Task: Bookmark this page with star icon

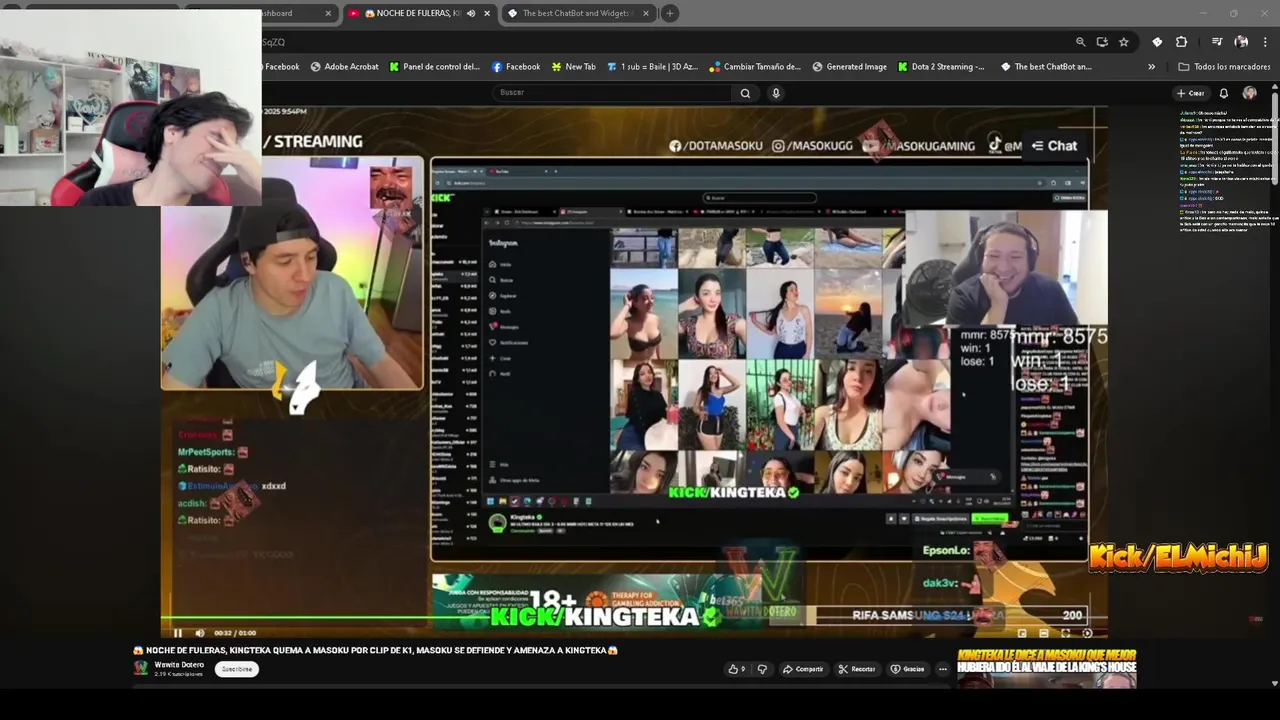Action: (x=1124, y=42)
